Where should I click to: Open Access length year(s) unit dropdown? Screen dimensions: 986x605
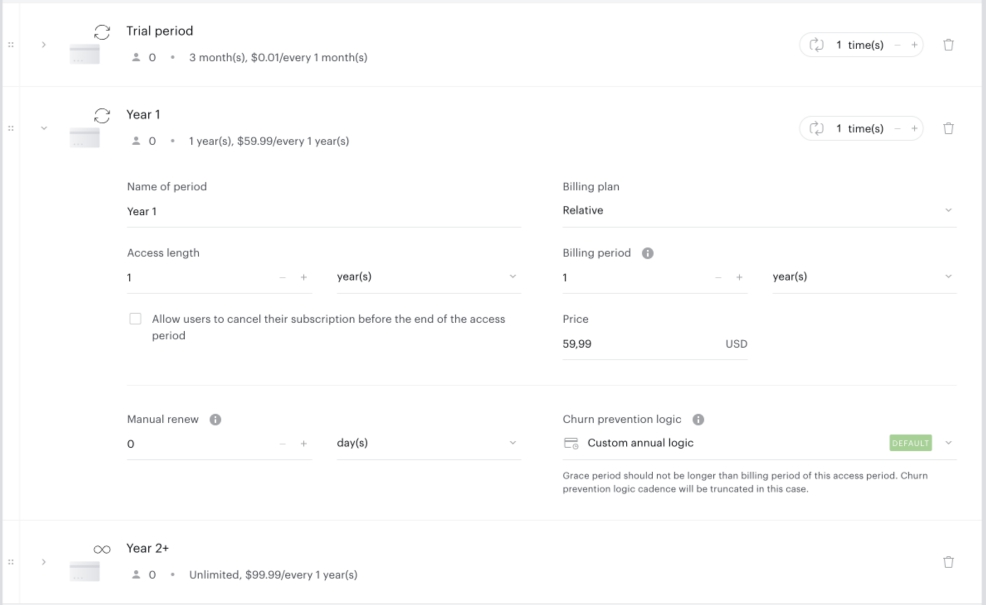[428, 277]
